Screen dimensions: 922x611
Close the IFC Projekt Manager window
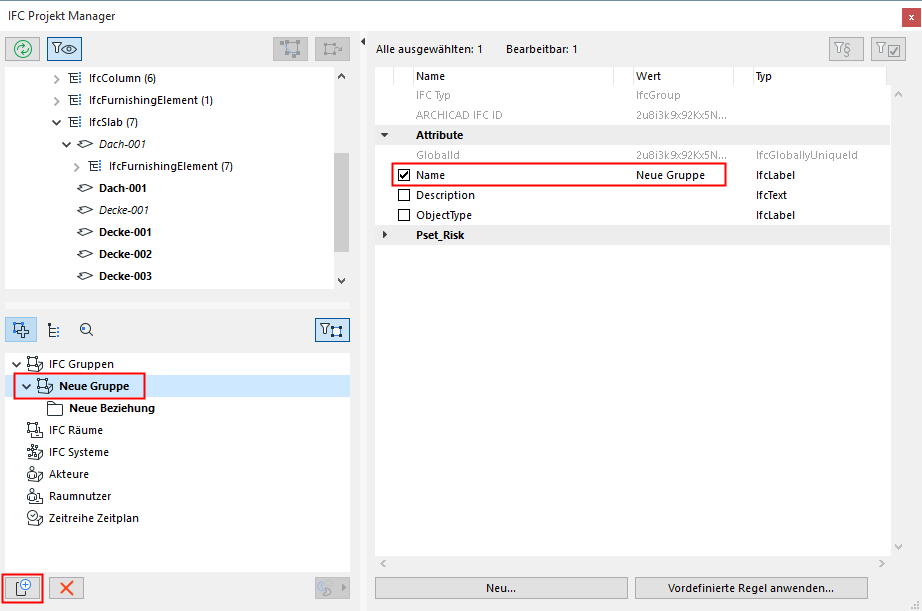coord(911,17)
